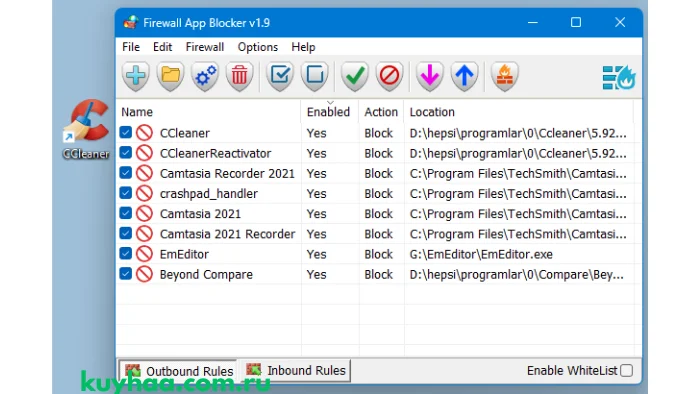Open the Help menu
Image resolution: width=700 pixels, height=394 pixels.
304,47
